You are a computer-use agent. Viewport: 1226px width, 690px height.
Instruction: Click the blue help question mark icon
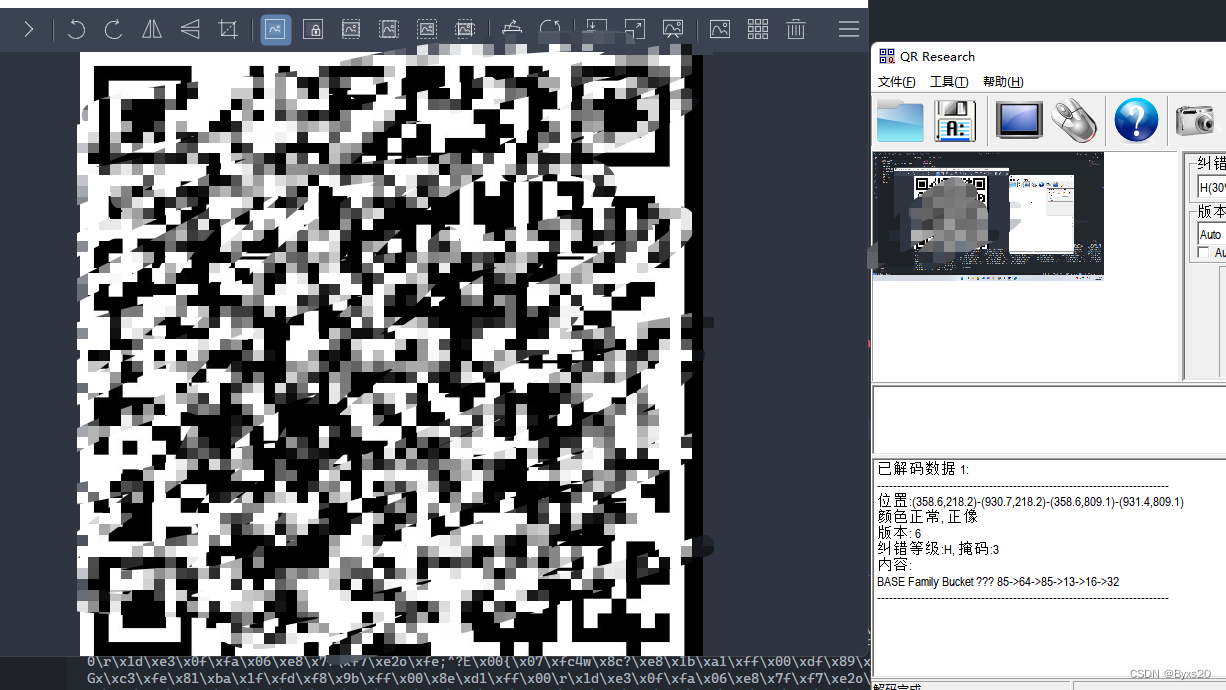point(1136,121)
